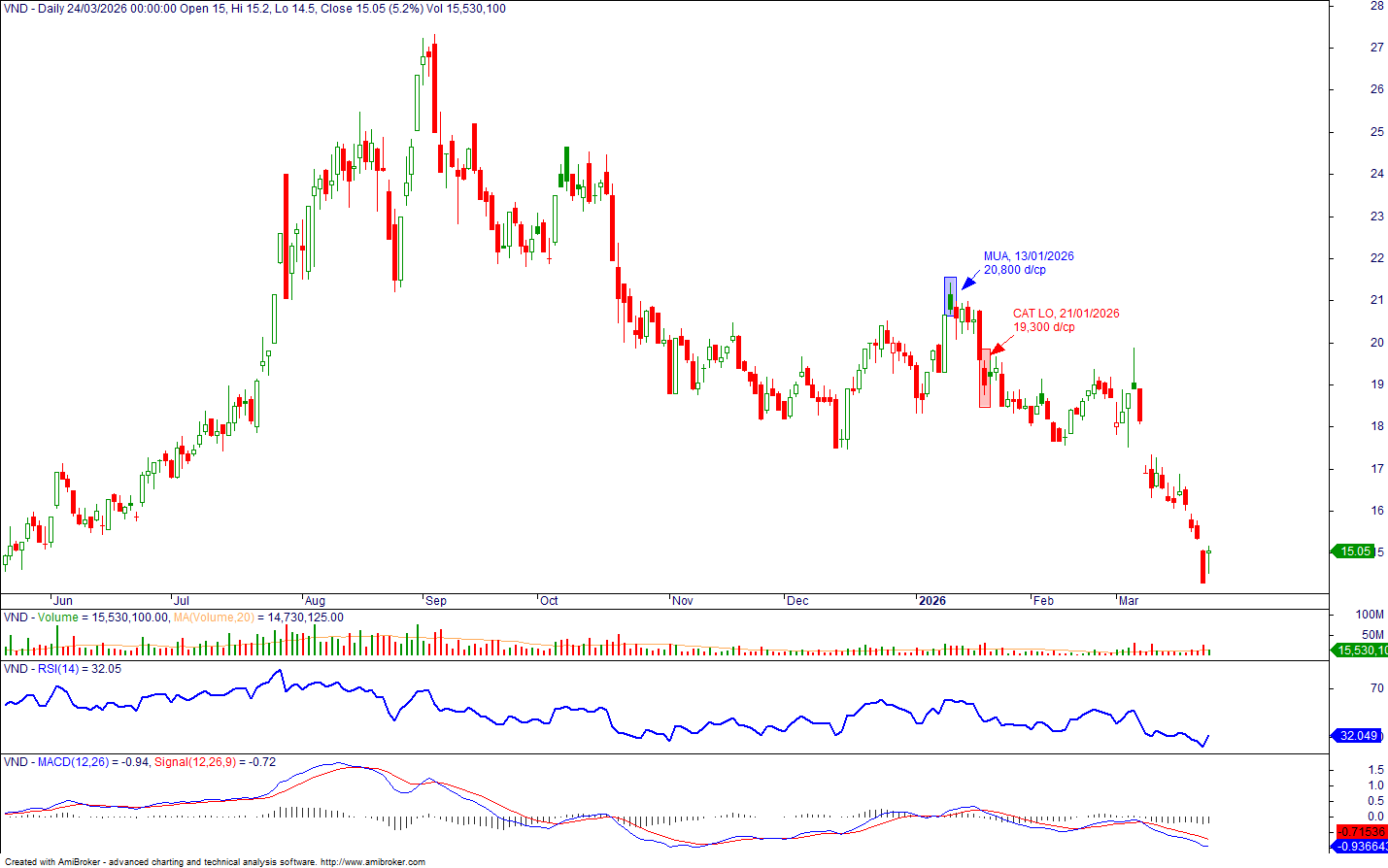The width and height of the screenshot is (1388, 868).
Task: Click the CAT LO, 21/01/2026 annotation text
Action: tap(1066, 314)
